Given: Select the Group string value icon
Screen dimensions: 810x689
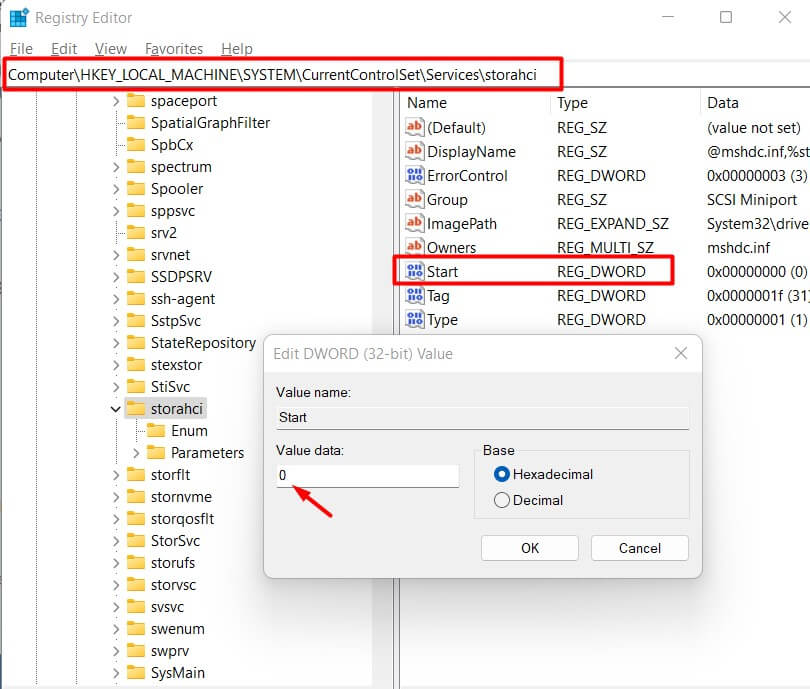Looking at the screenshot, I should point(414,199).
